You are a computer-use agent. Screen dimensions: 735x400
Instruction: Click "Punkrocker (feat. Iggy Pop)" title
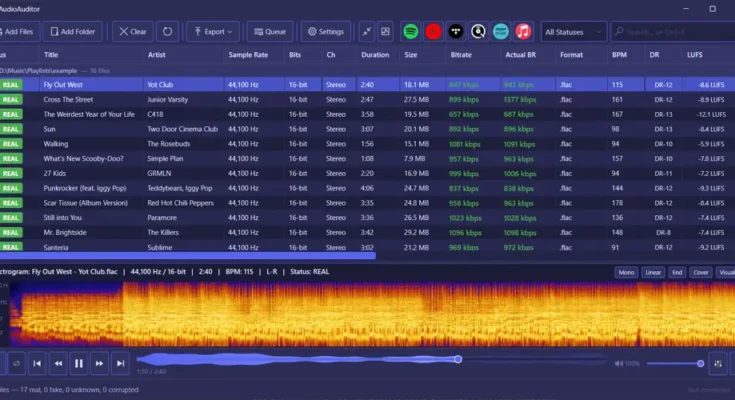[x=85, y=188]
